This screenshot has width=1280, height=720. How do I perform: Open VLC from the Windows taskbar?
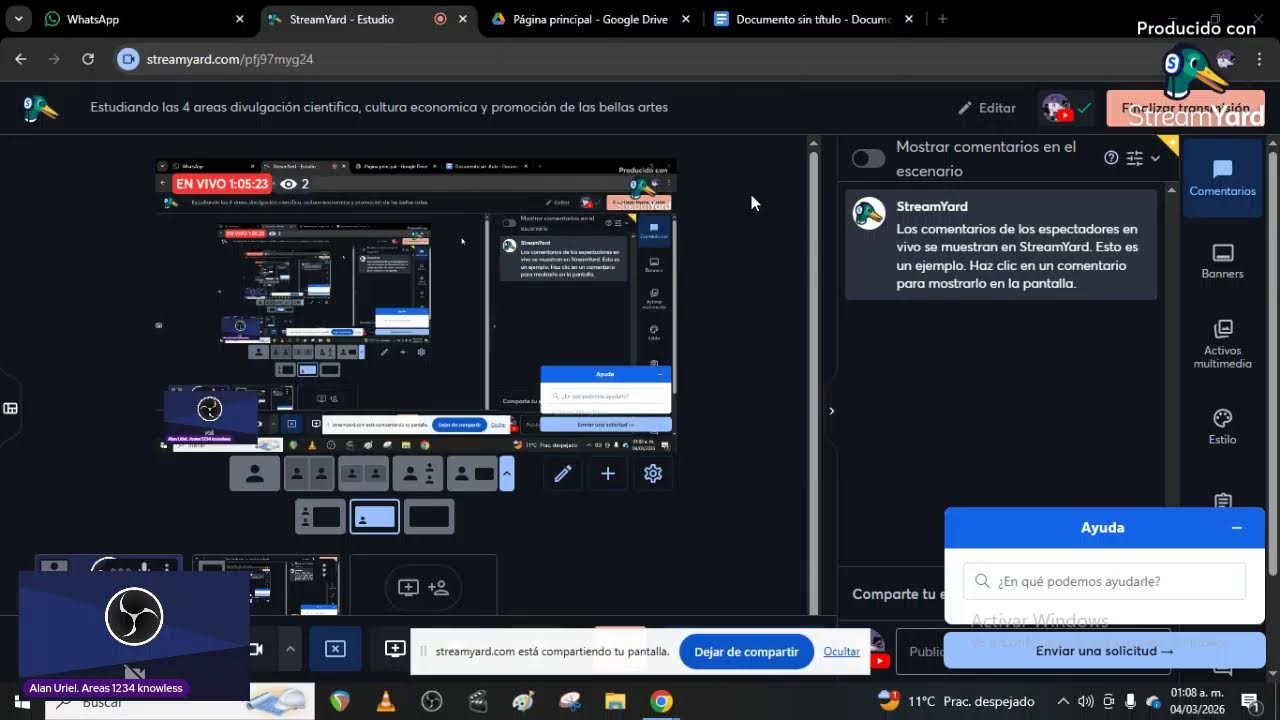tap(385, 701)
